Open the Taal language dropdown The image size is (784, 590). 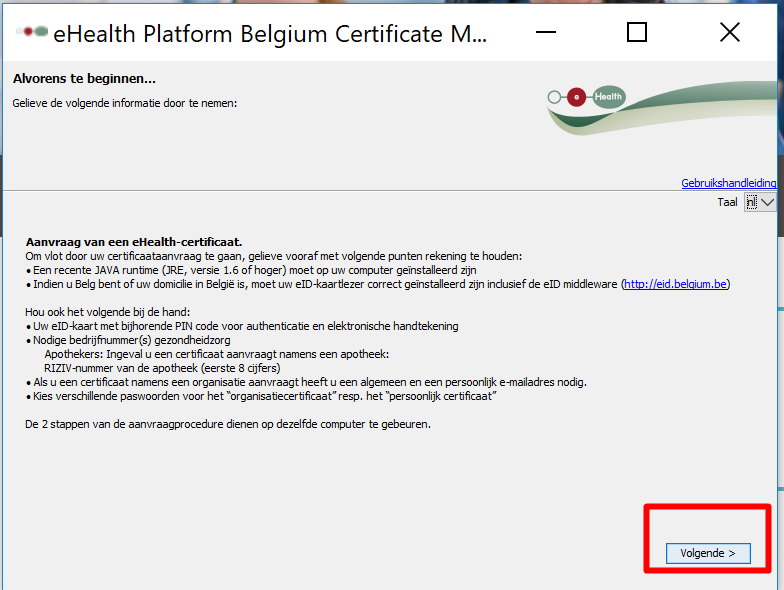(x=760, y=202)
